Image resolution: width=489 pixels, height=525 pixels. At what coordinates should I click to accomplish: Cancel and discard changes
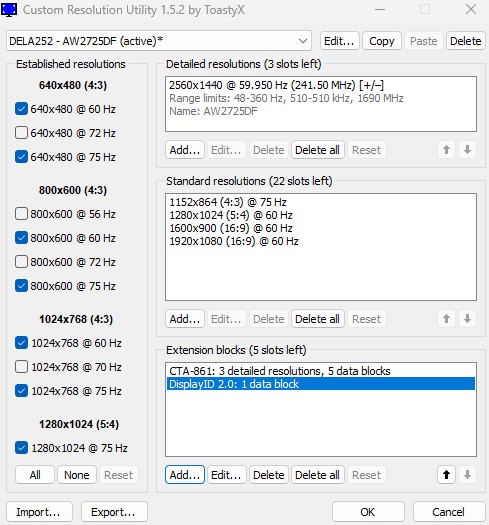click(x=449, y=512)
